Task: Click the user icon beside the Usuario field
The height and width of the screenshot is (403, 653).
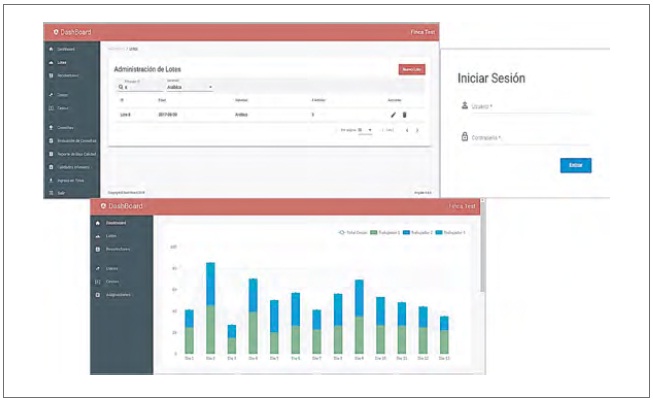Action: (x=465, y=105)
